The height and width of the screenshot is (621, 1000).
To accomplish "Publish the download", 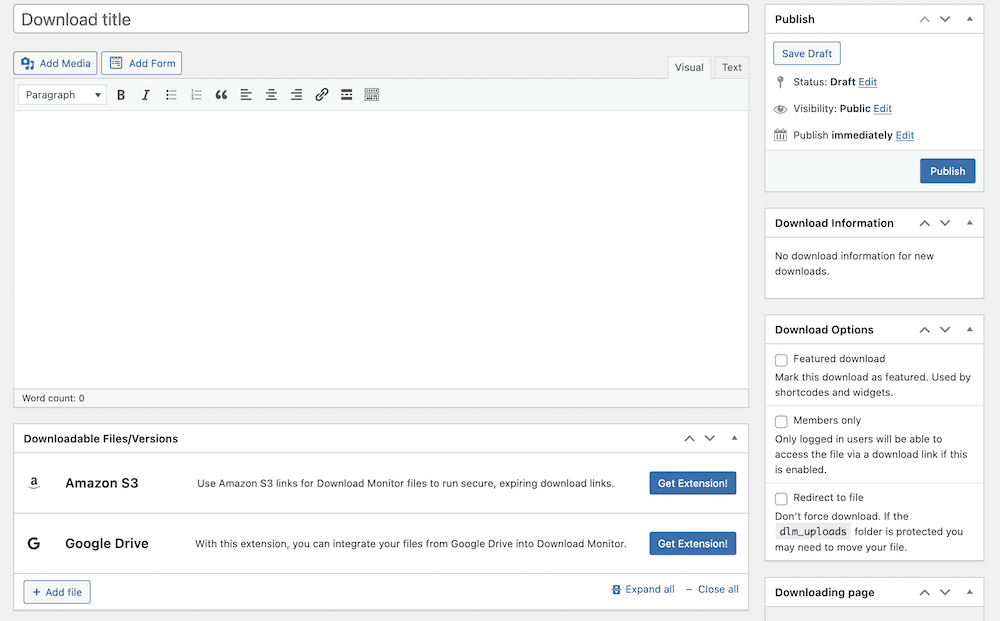I will click(x=947, y=171).
